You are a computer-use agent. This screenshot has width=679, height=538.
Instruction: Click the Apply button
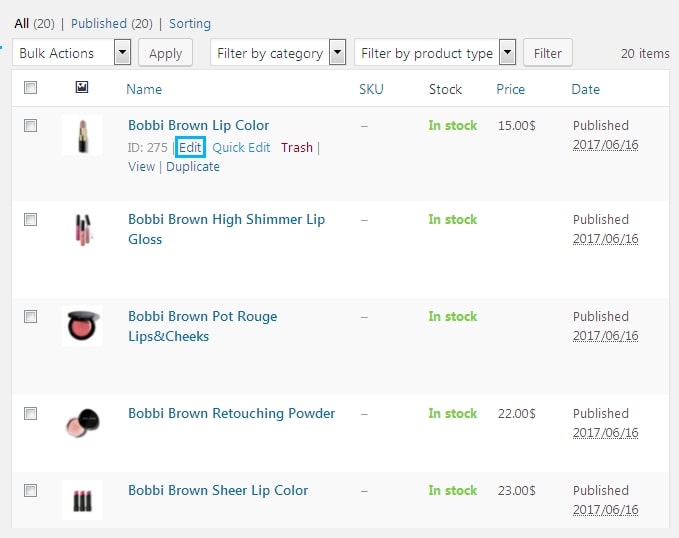[x=165, y=53]
